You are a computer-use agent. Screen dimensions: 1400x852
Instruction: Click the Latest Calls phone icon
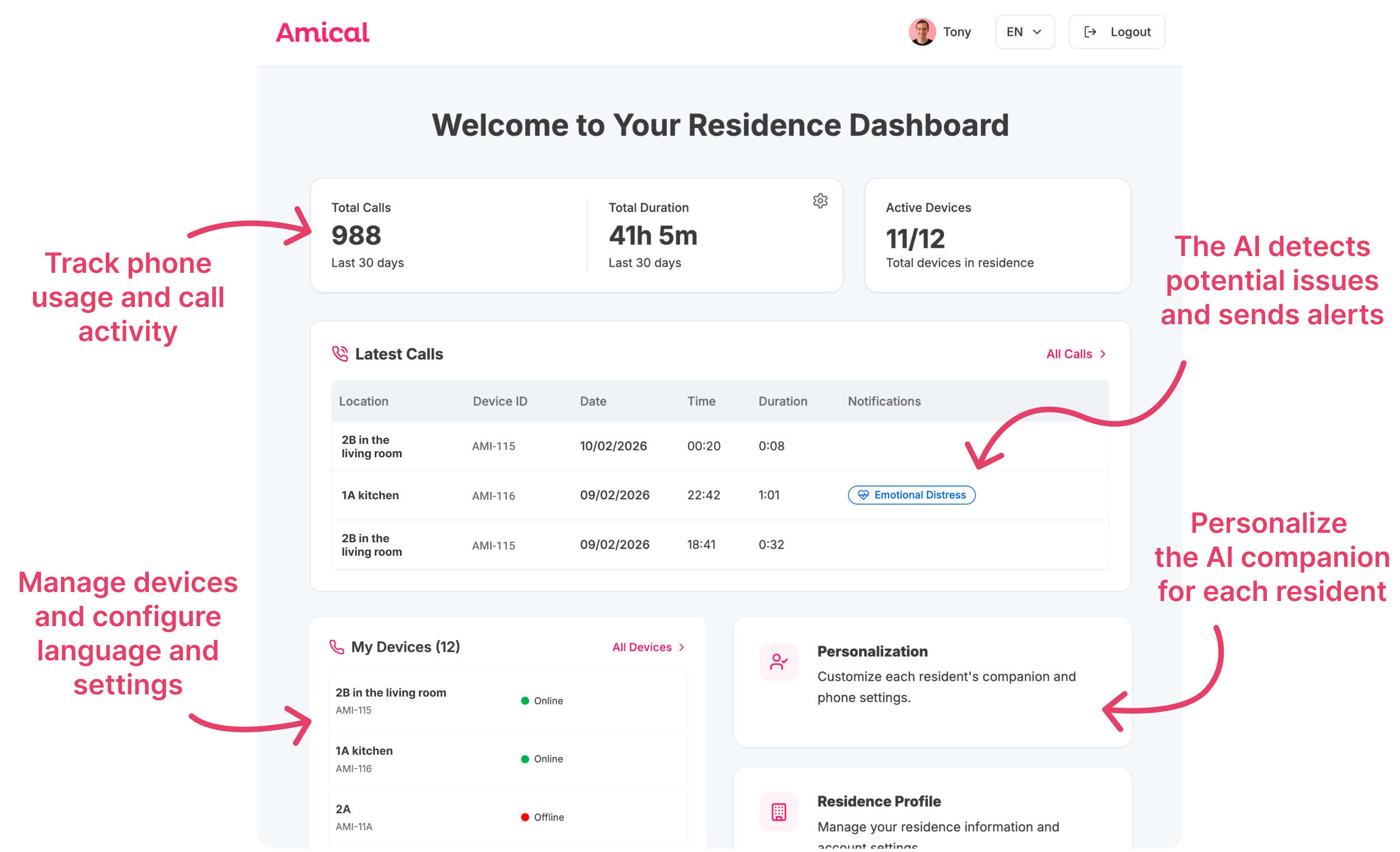(x=340, y=353)
